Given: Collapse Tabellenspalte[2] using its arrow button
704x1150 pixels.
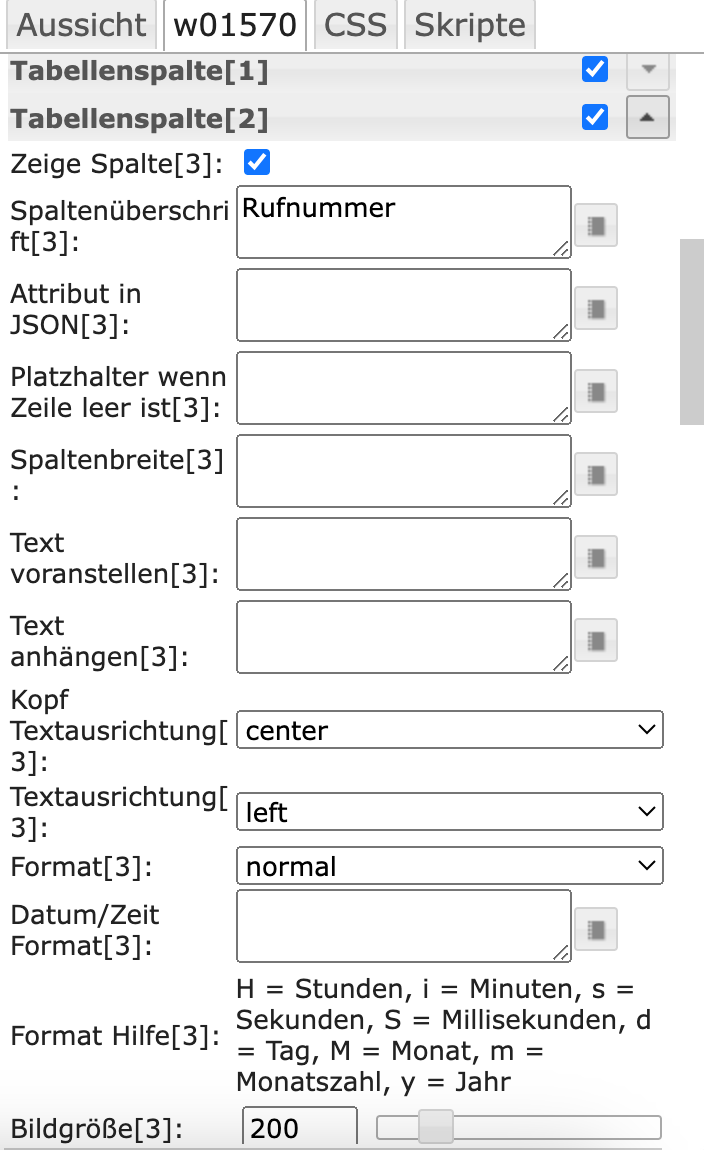Looking at the screenshot, I should [647, 118].
